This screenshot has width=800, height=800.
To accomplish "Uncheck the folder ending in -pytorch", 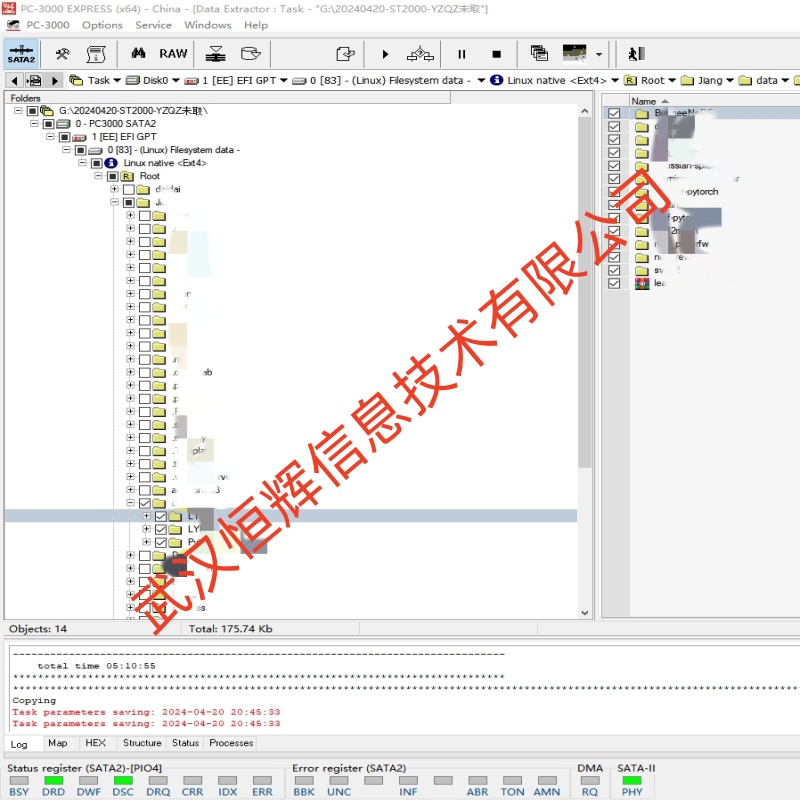I will 614,192.
